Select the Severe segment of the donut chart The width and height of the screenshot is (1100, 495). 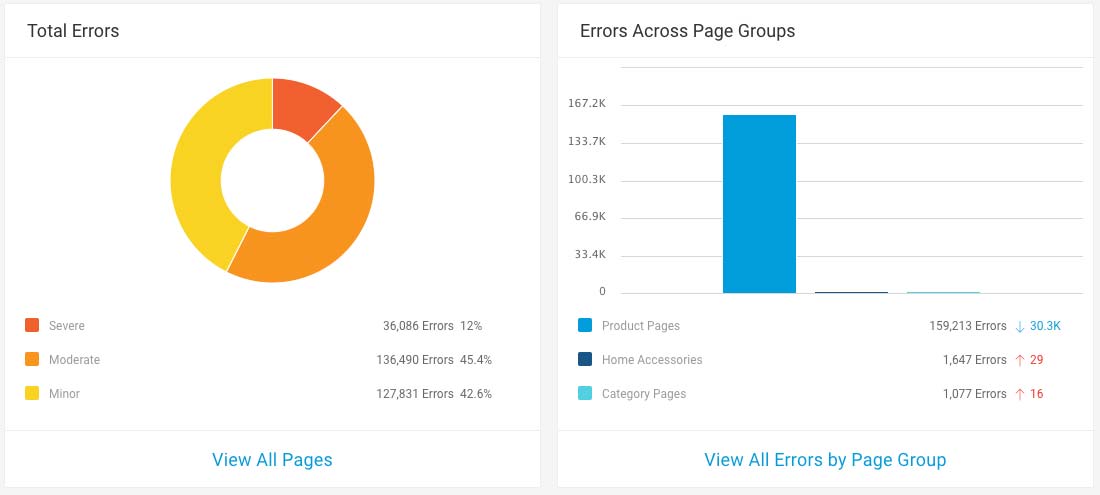304,105
